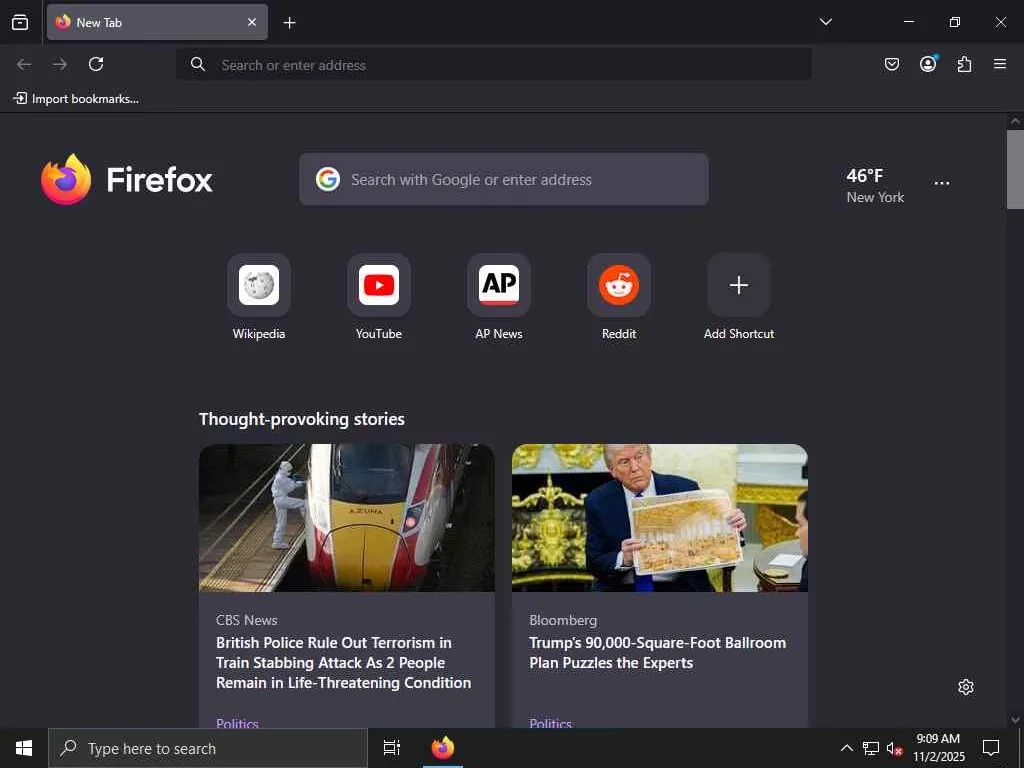Open new tab customize gear icon
Viewport: 1024px width, 768px height.
(x=966, y=687)
